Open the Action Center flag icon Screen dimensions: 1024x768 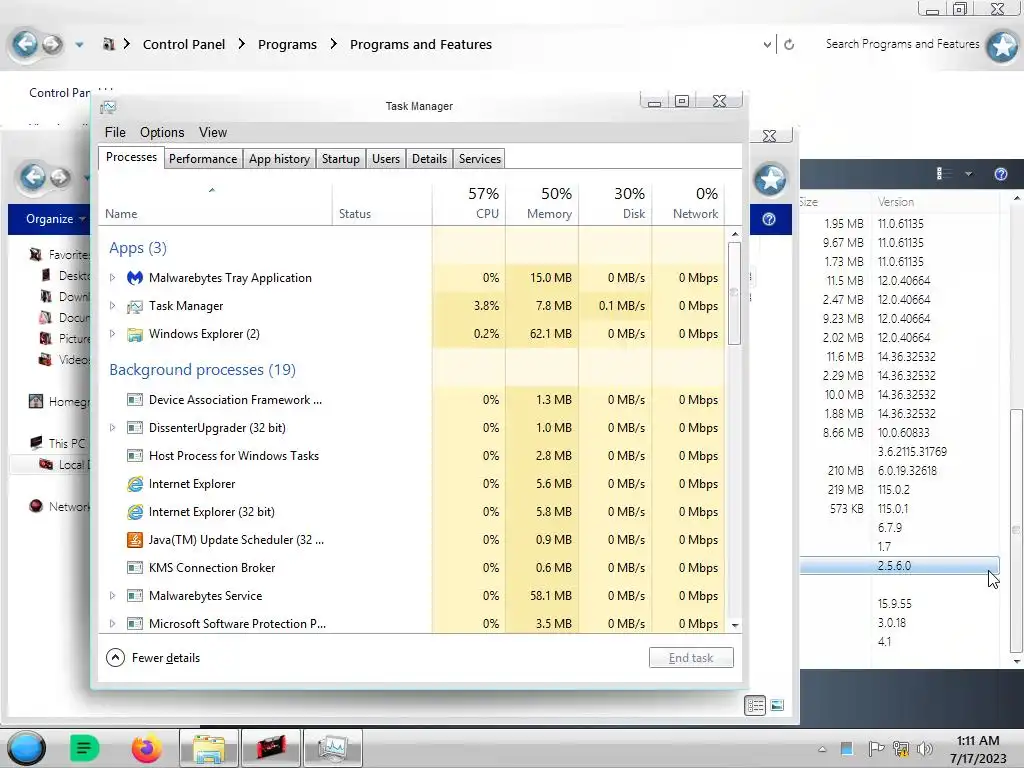coord(876,749)
